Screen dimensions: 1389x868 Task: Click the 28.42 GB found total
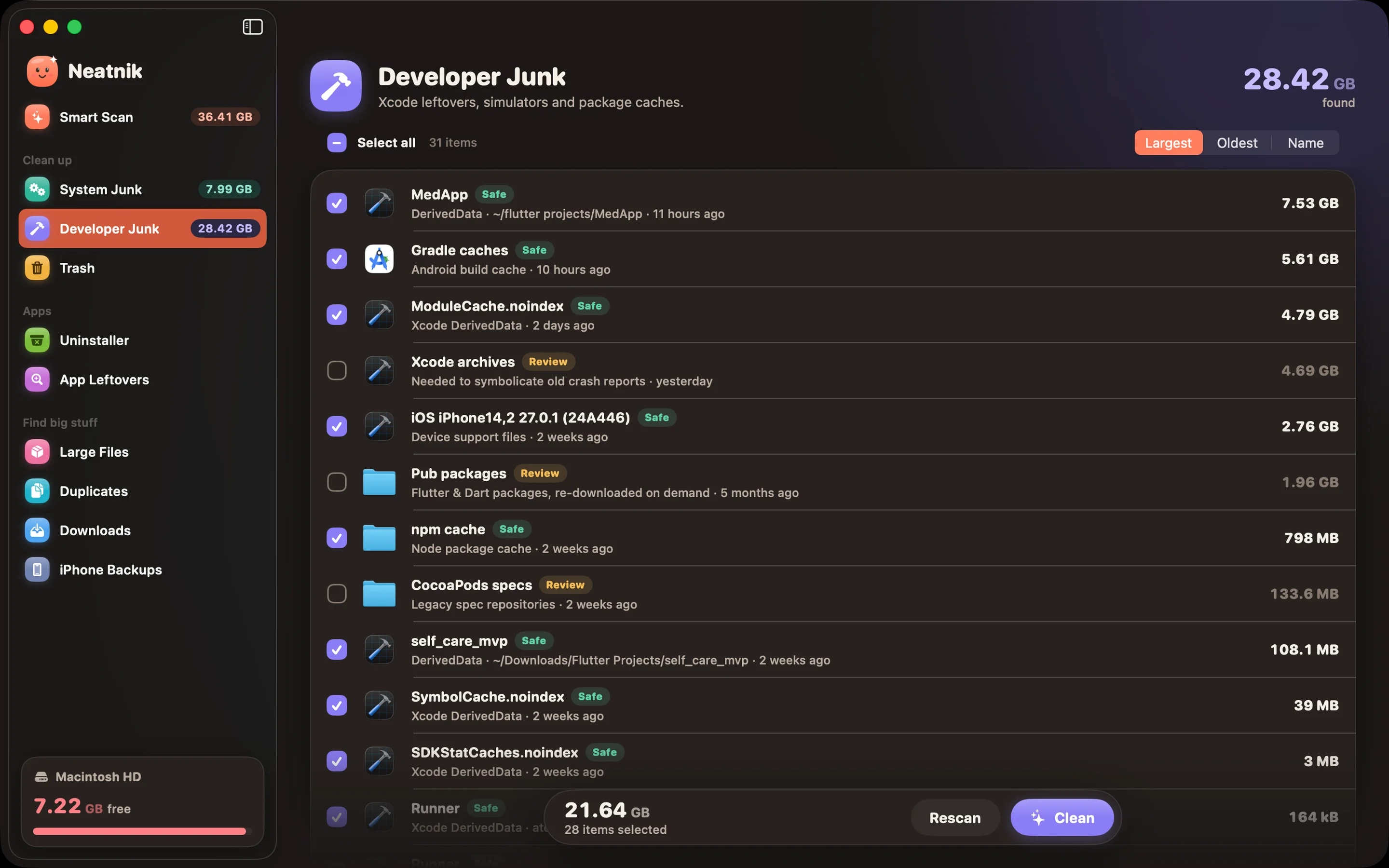pyautogui.click(x=1299, y=87)
